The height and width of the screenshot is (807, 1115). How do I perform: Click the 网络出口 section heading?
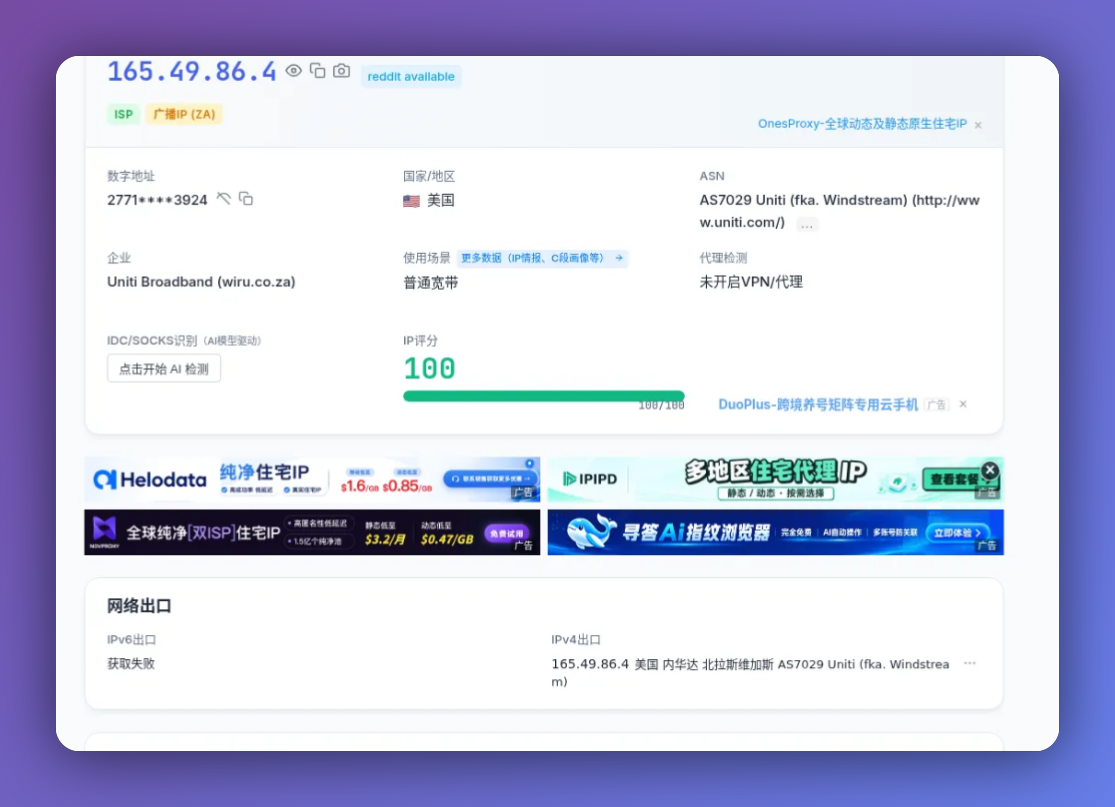click(139, 606)
